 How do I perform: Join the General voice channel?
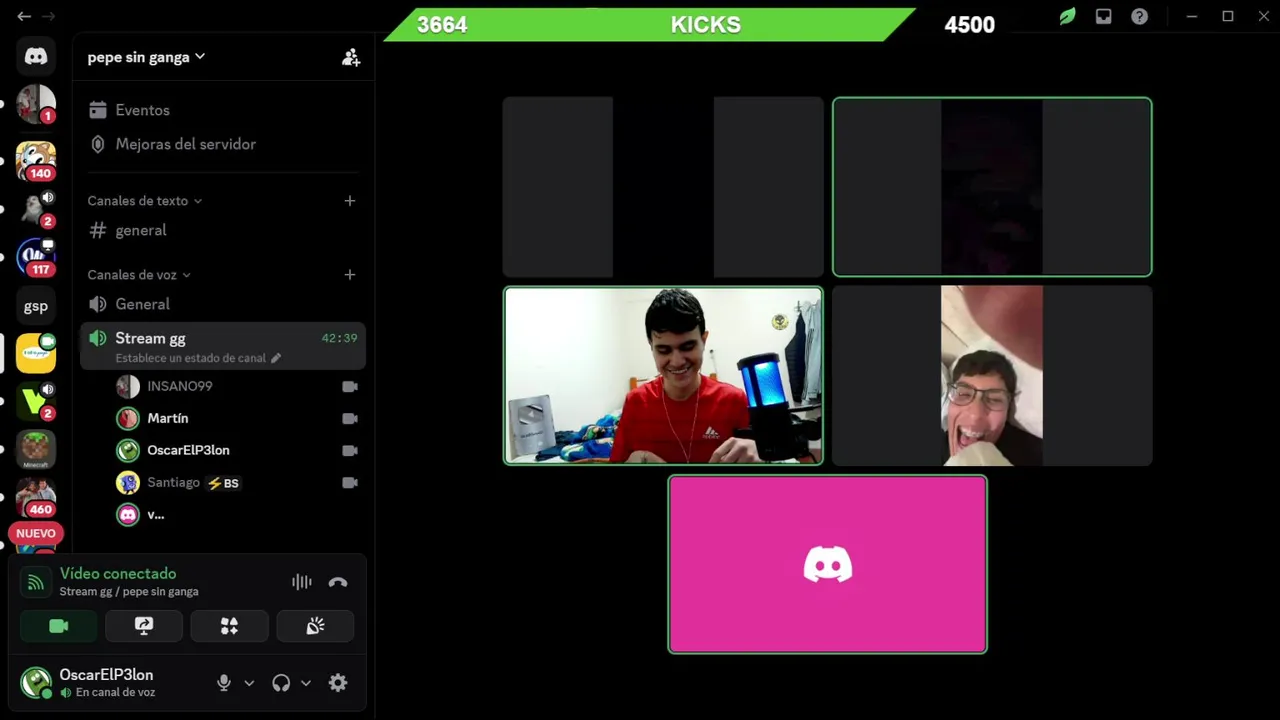[x=222, y=304]
